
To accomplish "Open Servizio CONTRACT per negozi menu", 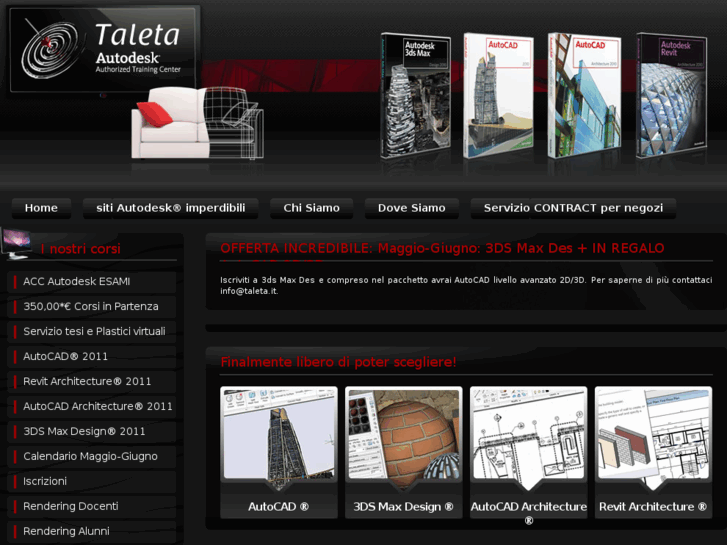I will pos(574,208).
